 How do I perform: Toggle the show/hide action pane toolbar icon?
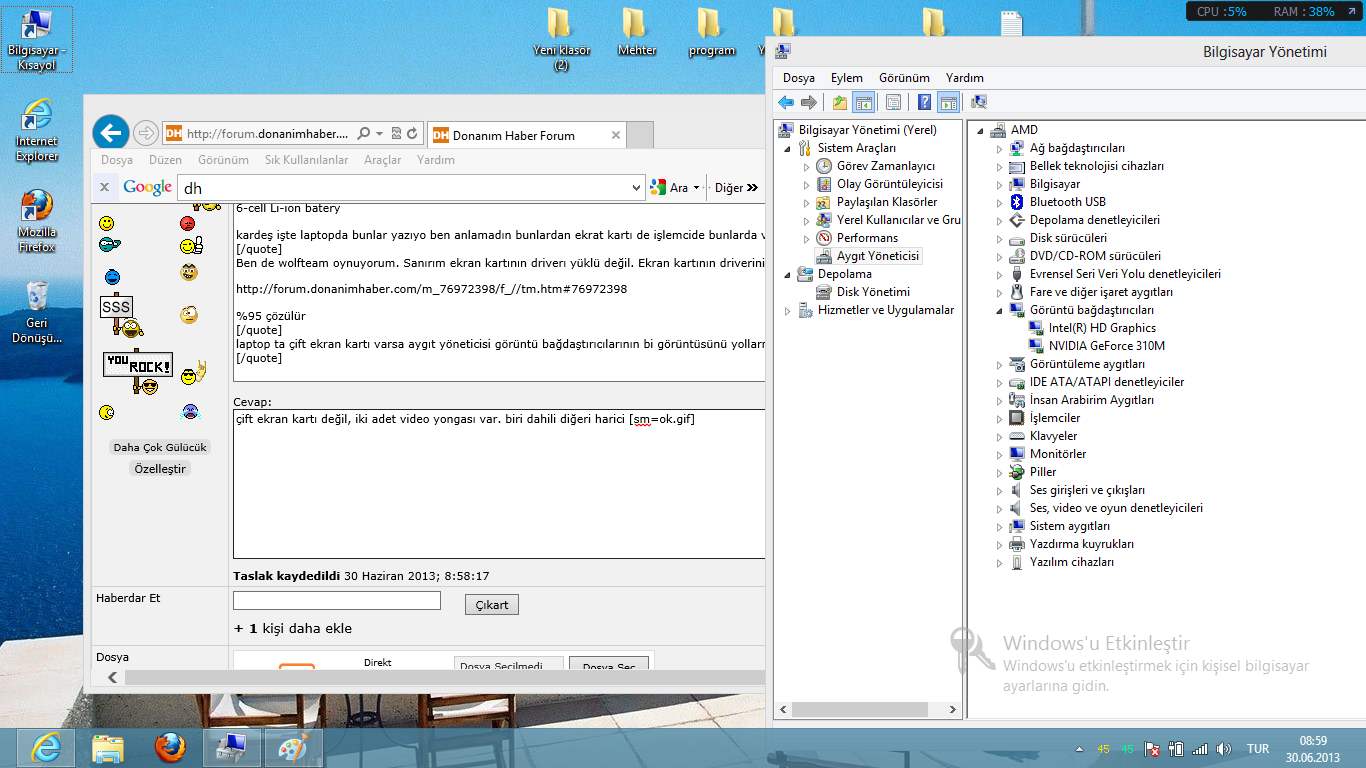[x=948, y=102]
